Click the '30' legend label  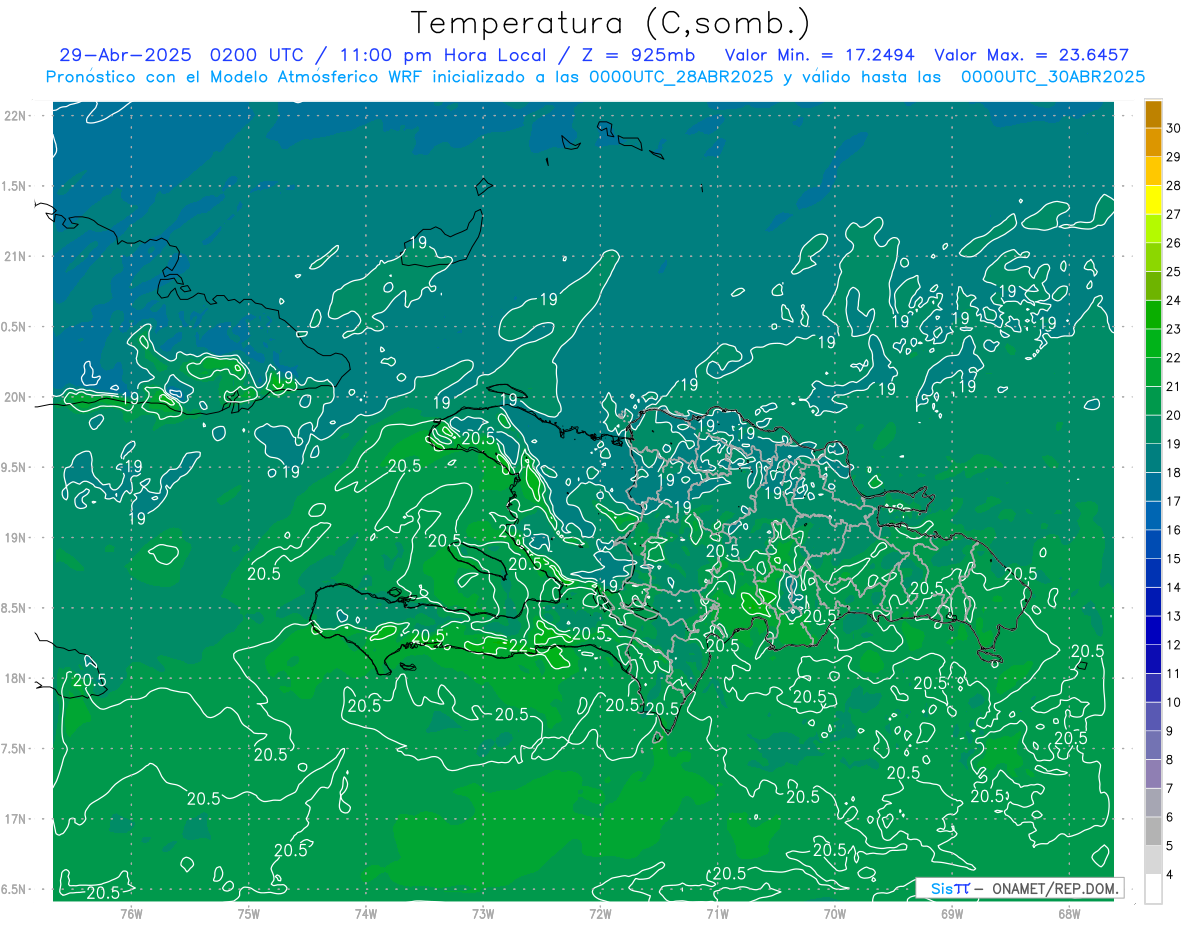point(1175,128)
